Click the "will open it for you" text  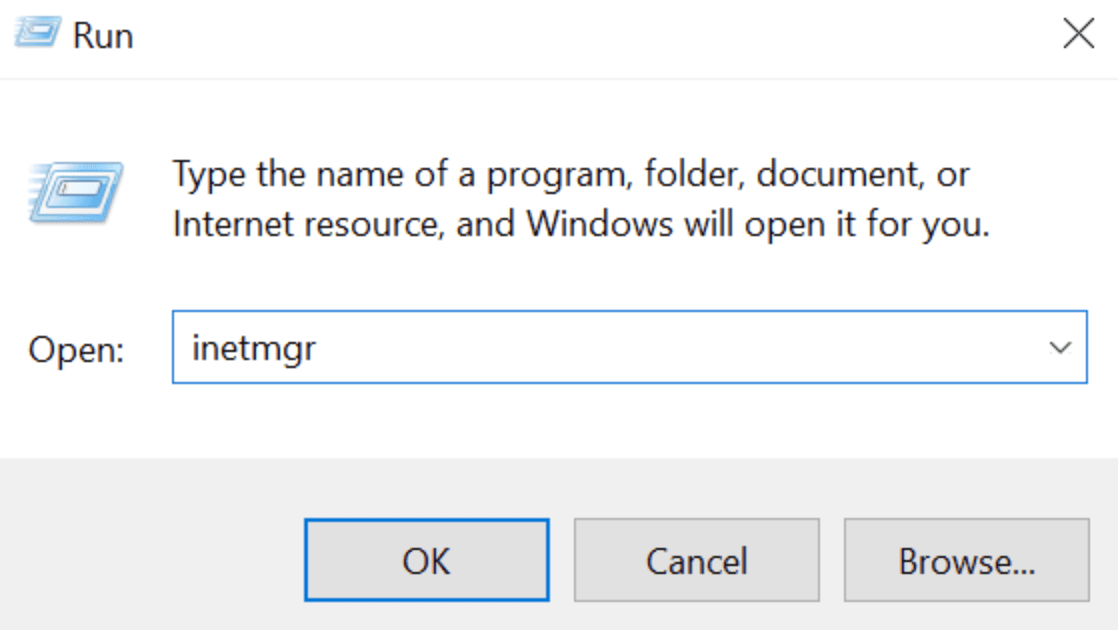(836, 224)
